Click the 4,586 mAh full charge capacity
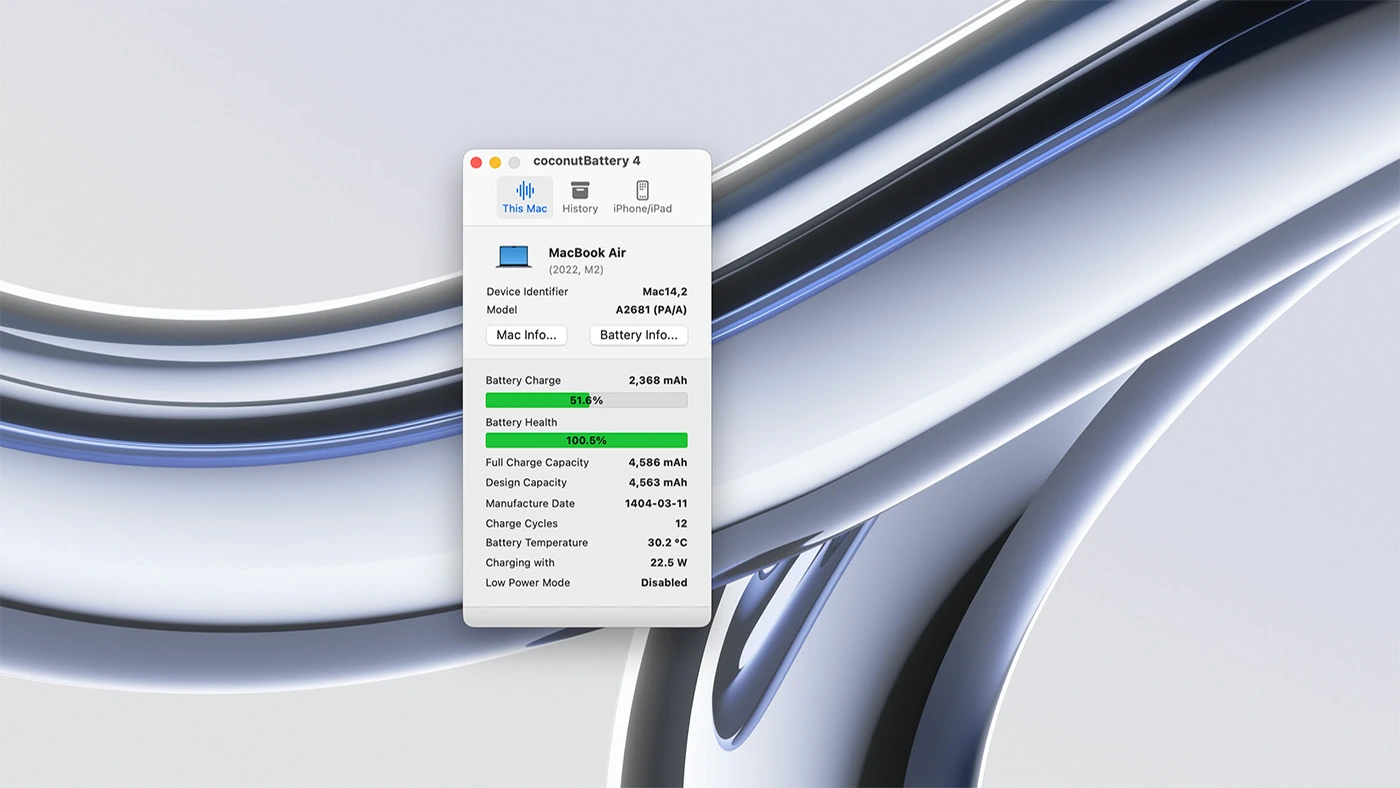 (657, 463)
